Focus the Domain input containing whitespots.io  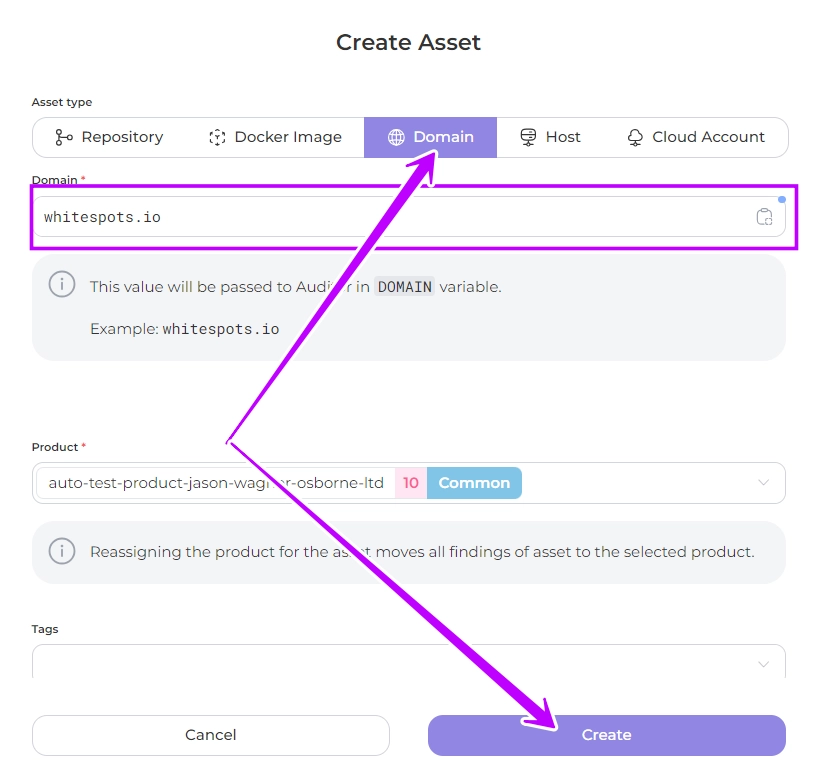click(390, 217)
